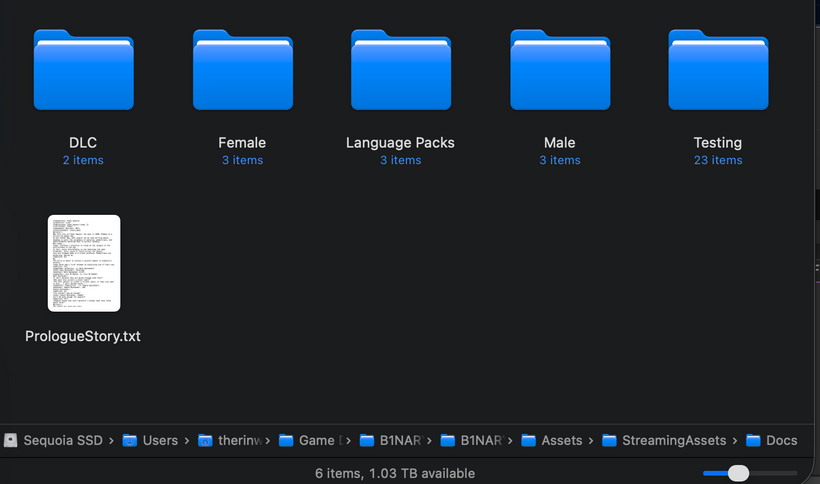Screen dimensions: 820x484
Task: Click the Language Packs folder name label
Action: point(400,143)
